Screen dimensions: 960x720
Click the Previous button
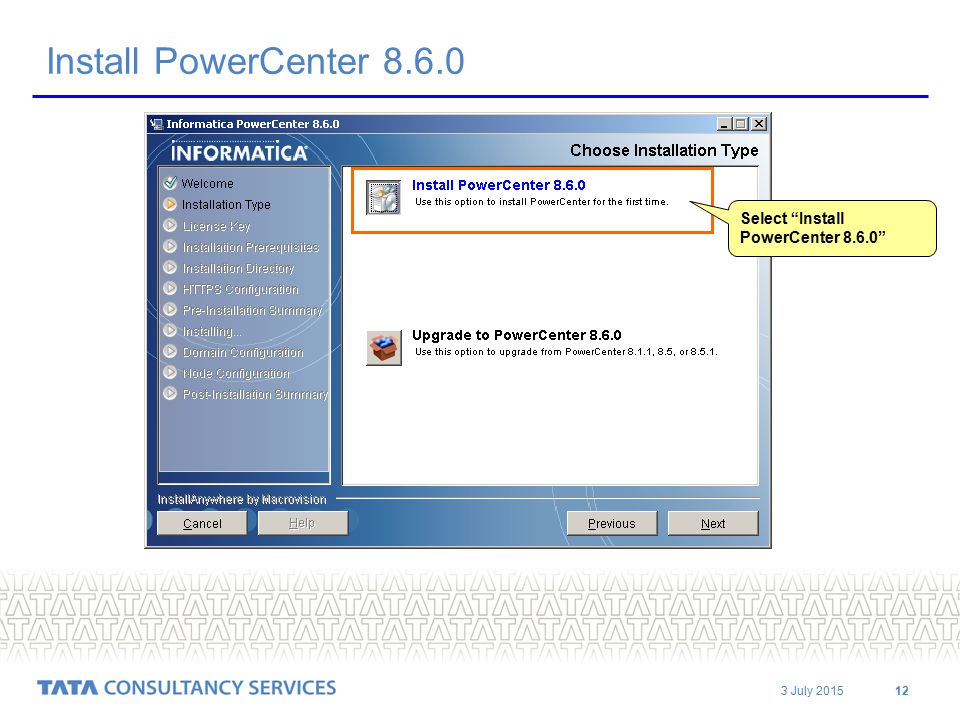[612, 523]
